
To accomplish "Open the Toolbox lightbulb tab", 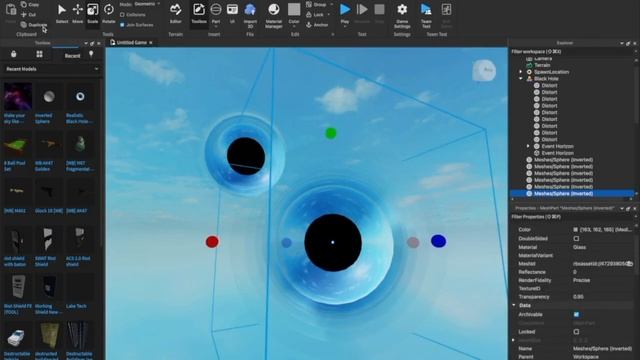I will 91,54.
